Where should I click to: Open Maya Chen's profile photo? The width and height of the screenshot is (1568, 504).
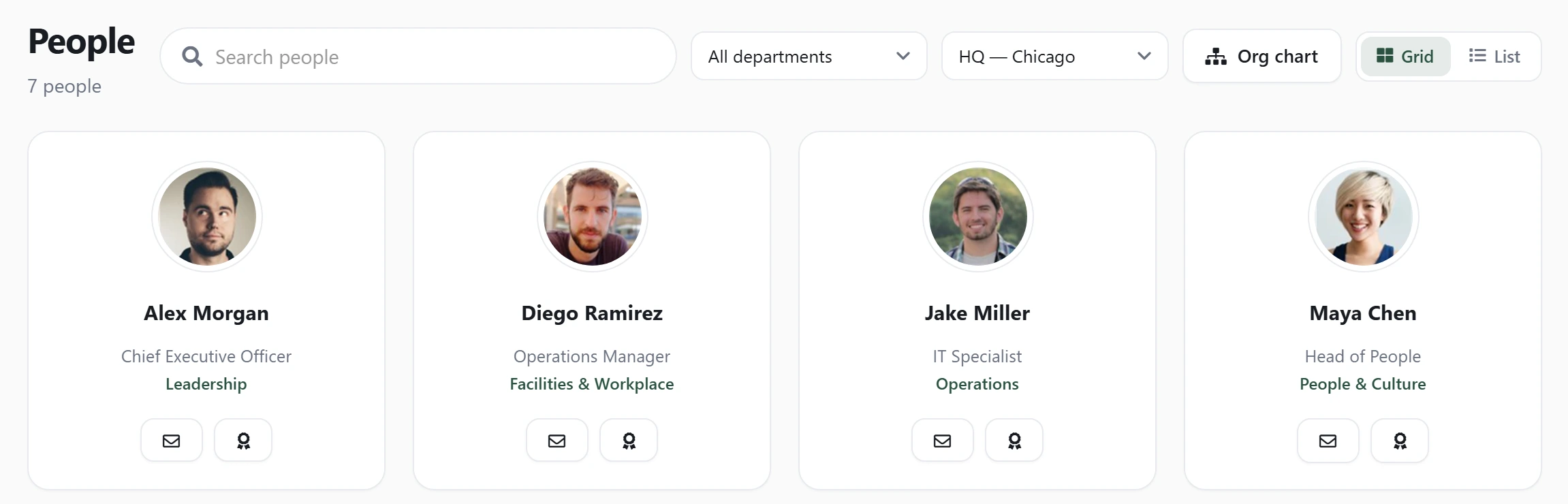(x=1364, y=217)
